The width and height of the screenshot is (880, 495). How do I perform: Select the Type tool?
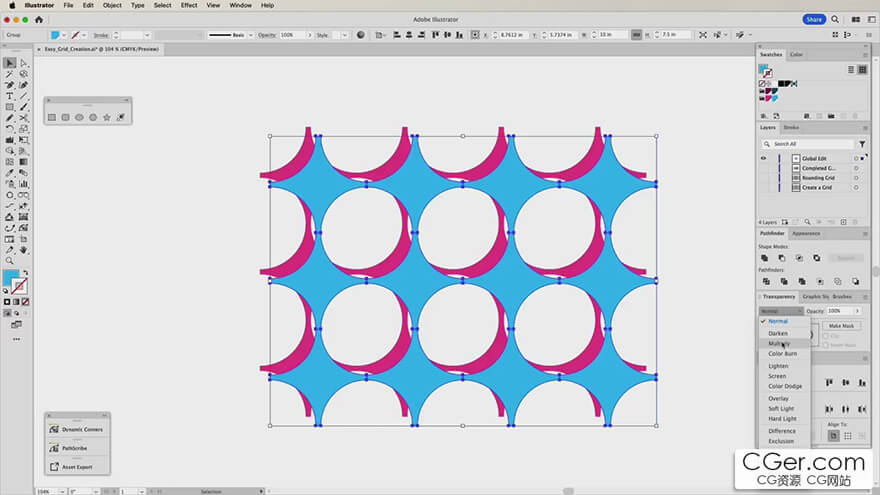point(10,96)
